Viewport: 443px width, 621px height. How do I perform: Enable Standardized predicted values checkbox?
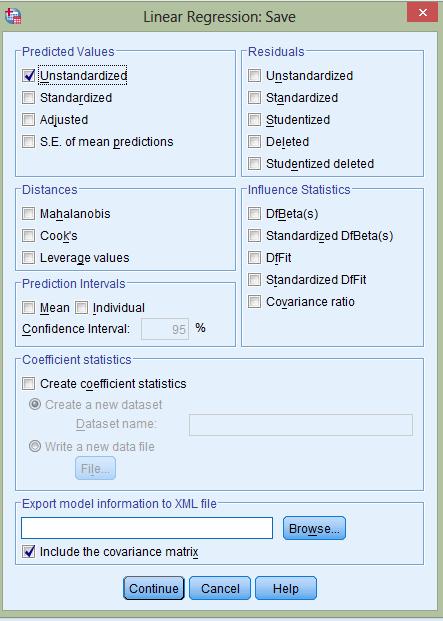[x=29, y=98]
